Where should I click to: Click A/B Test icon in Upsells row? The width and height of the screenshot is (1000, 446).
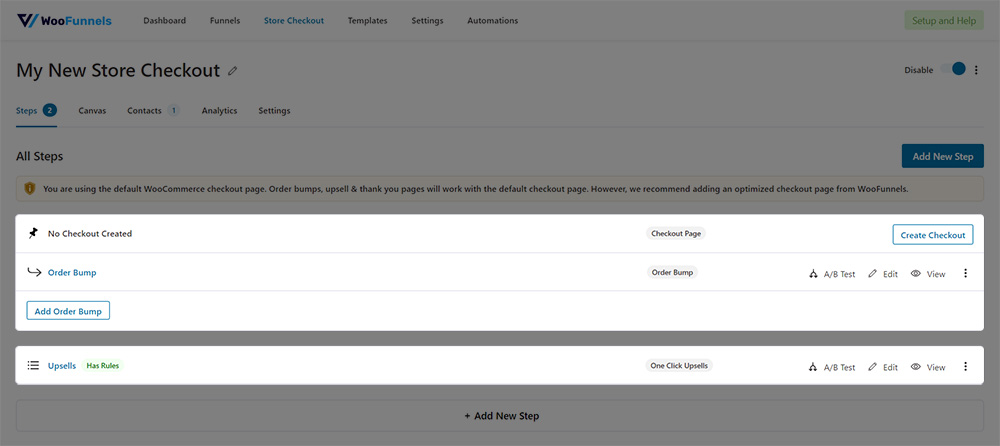coord(813,367)
